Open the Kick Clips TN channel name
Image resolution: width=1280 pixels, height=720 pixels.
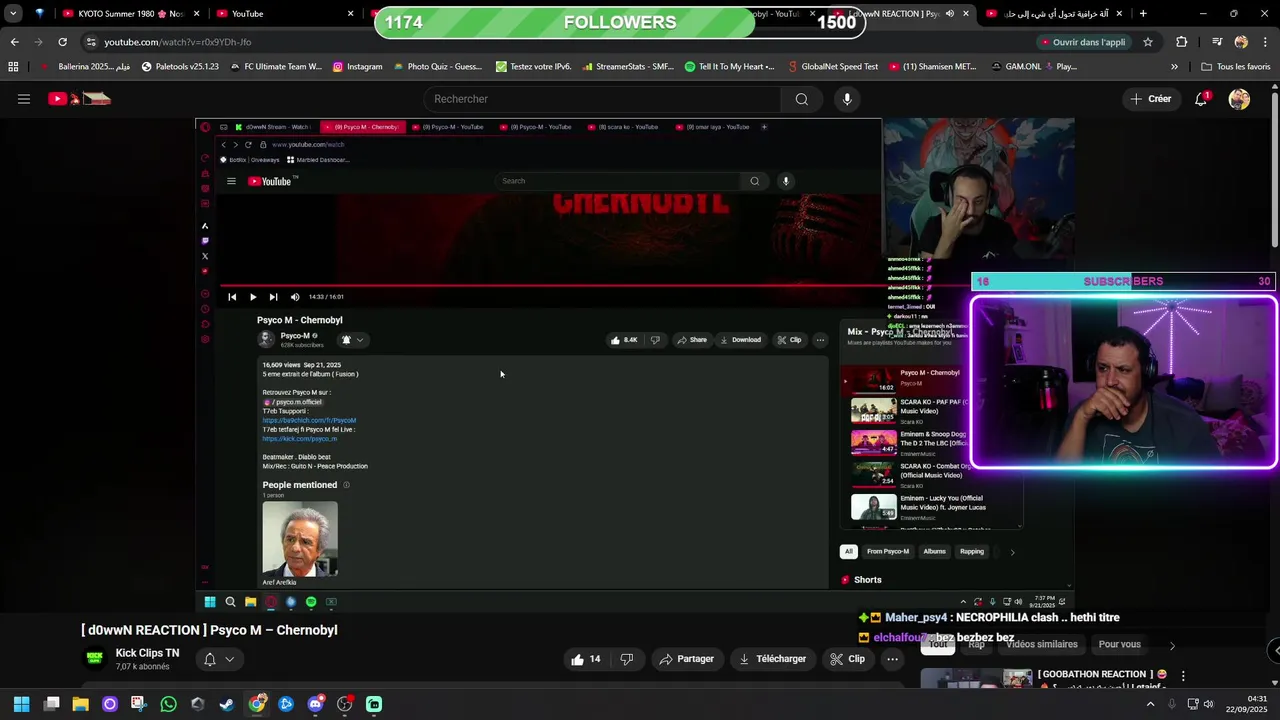click(x=147, y=653)
